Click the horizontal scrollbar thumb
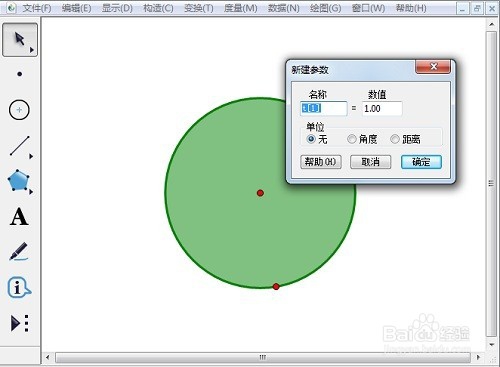 pyautogui.click(x=263, y=358)
